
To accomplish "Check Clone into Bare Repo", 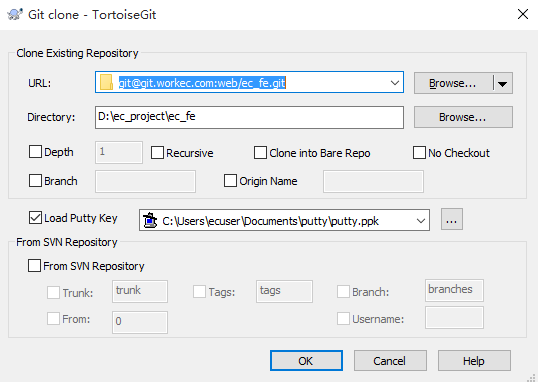I will (x=260, y=153).
